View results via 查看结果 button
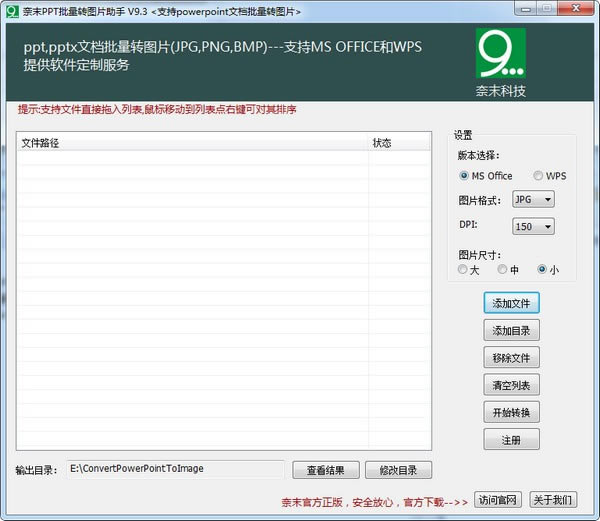 (x=325, y=470)
